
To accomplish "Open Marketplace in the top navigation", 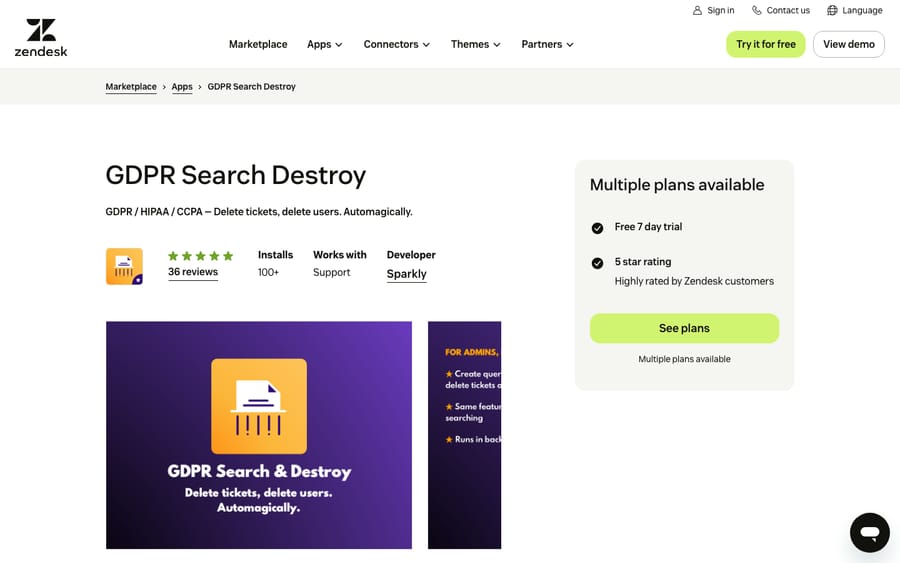I will 258,44.
